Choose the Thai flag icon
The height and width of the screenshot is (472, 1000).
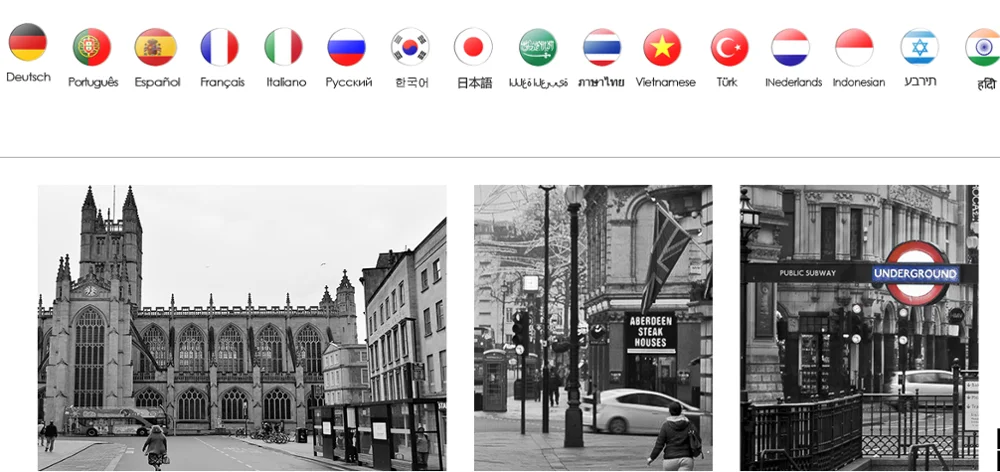tap(602, 47)
